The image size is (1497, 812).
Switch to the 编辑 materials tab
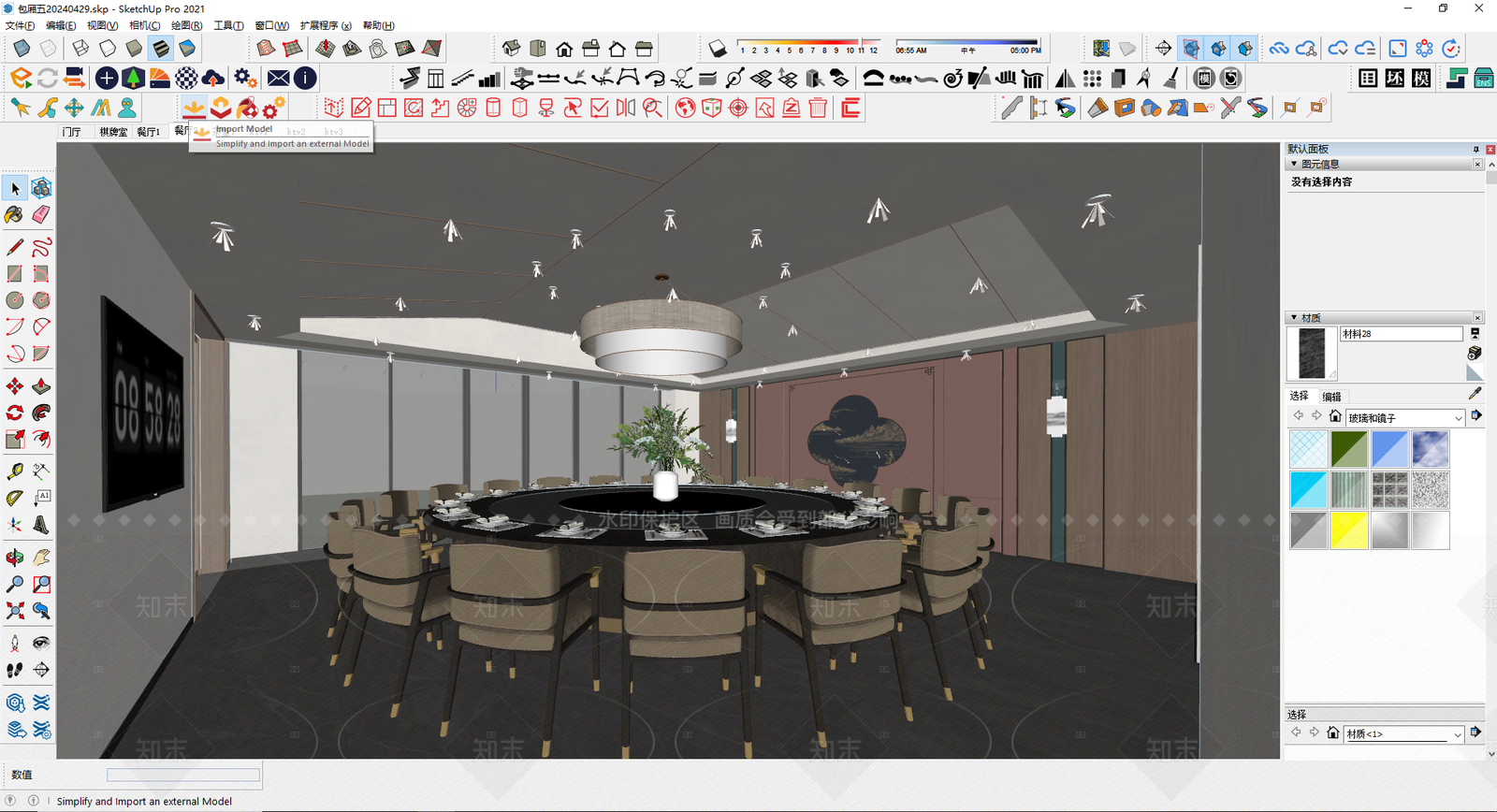pos(1332,397)
